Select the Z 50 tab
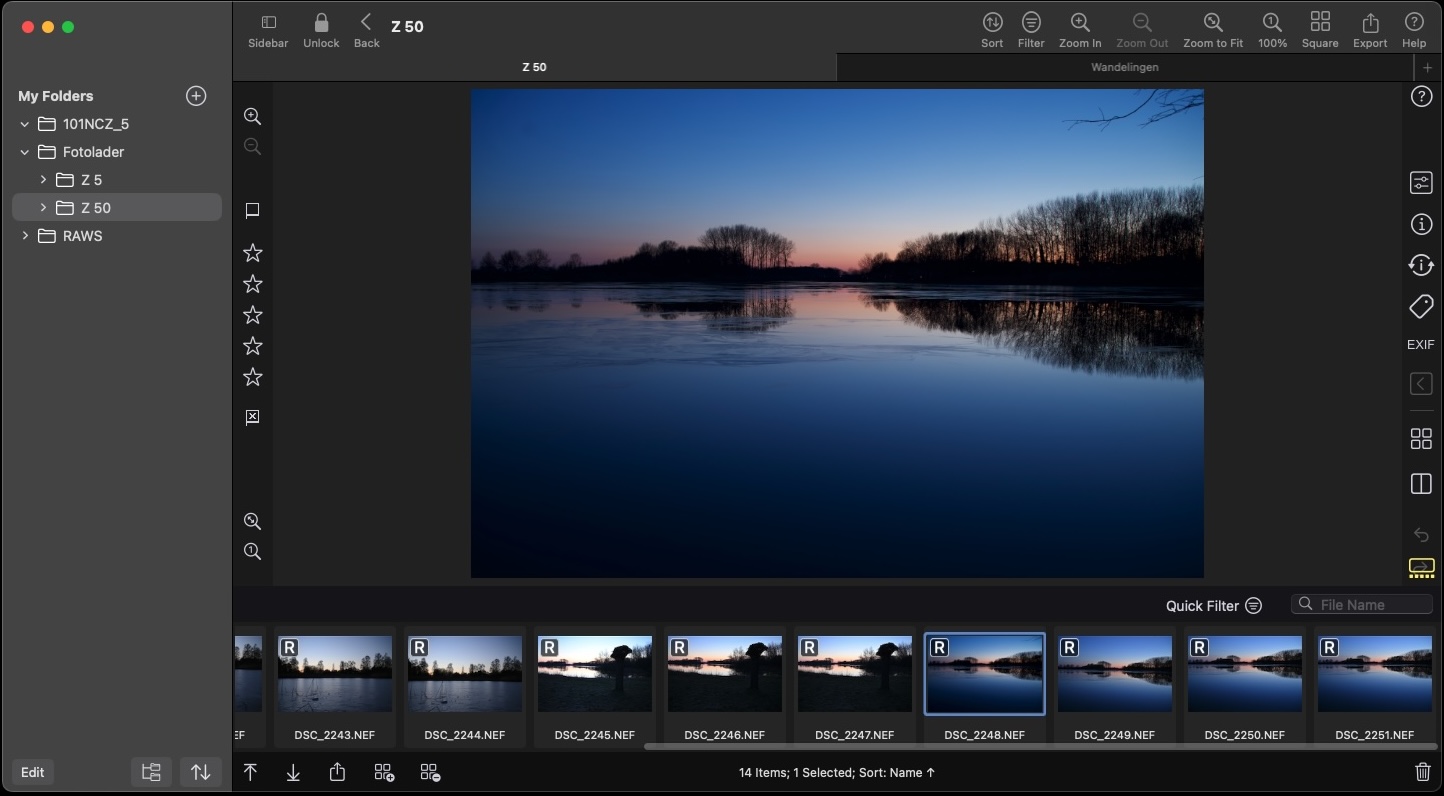The width and height of the screenshot is (1444, 796). click(534, 67)
